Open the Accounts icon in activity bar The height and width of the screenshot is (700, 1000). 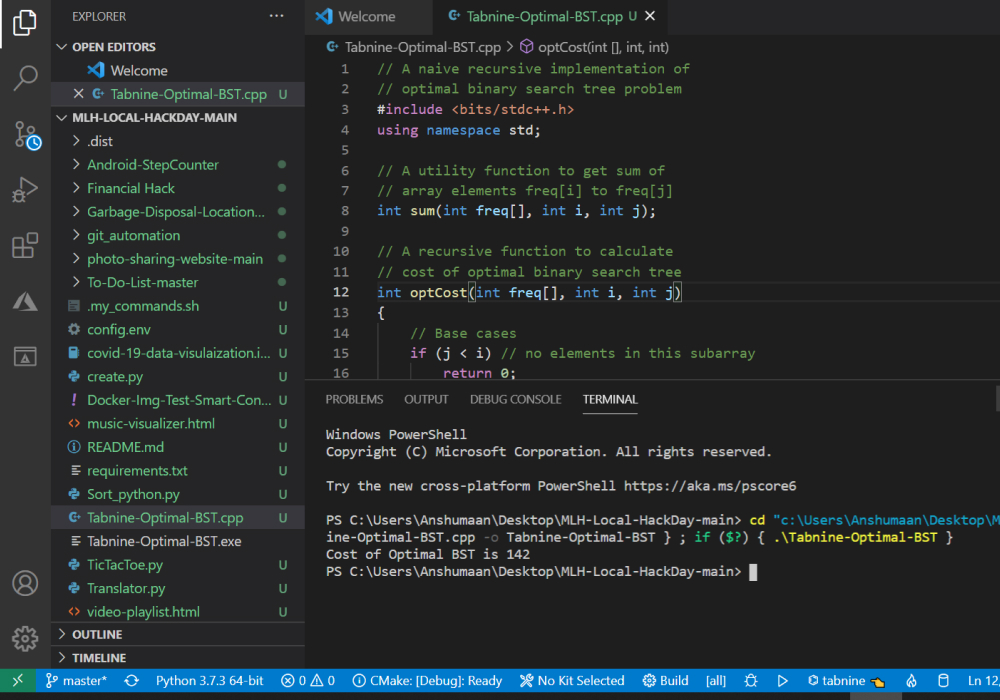25,583
